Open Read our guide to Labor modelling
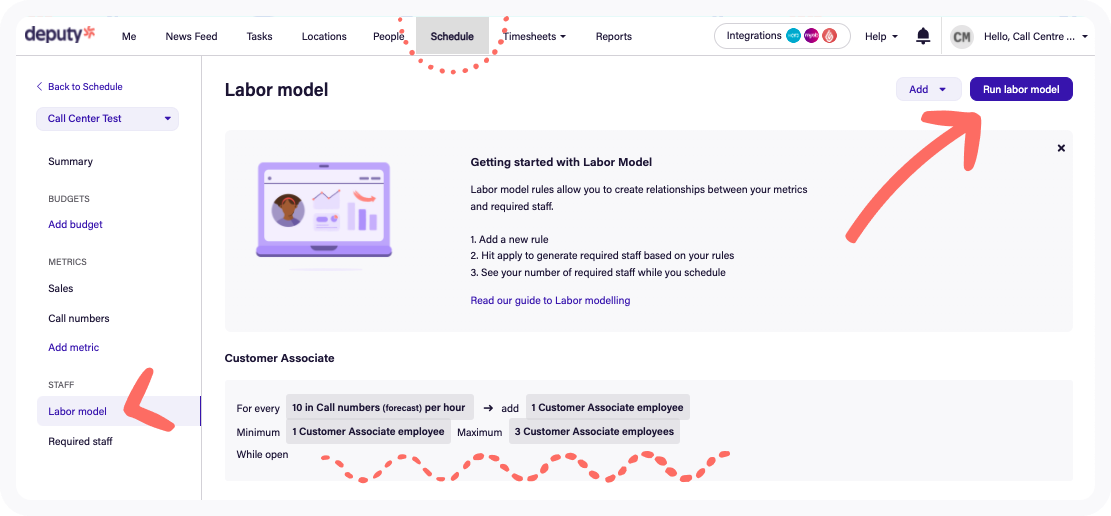1111x516 pixels. click(550, 301)
